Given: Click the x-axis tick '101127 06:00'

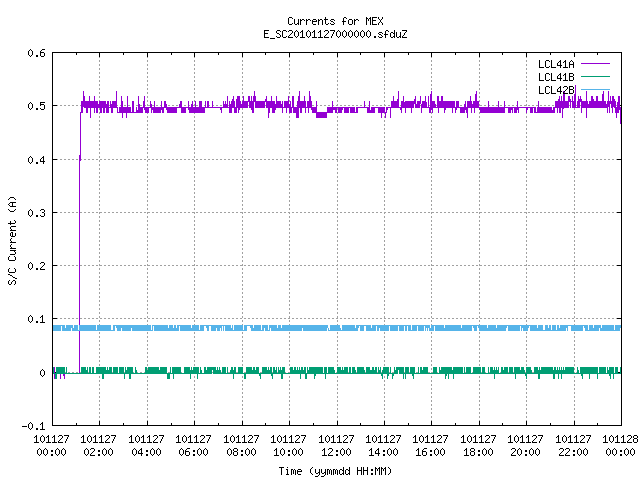Looking at the screenshot, I should point(193,446).
